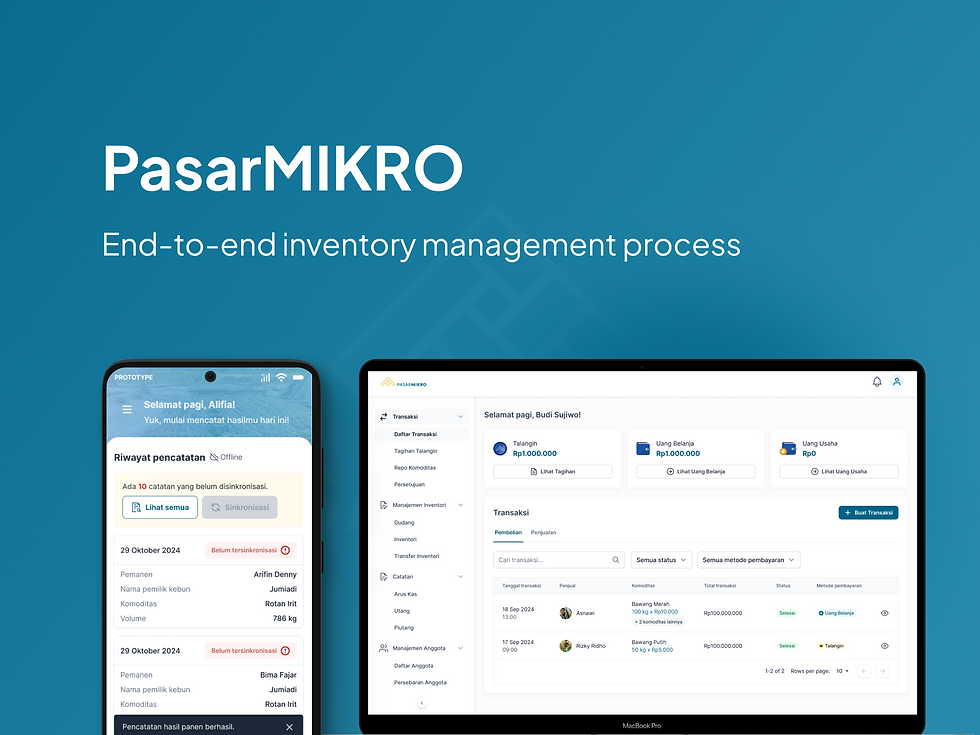Open the rows per page dropdown
Image resolution: width=980 pixels, height=735 pixels.
coord(842,671)
